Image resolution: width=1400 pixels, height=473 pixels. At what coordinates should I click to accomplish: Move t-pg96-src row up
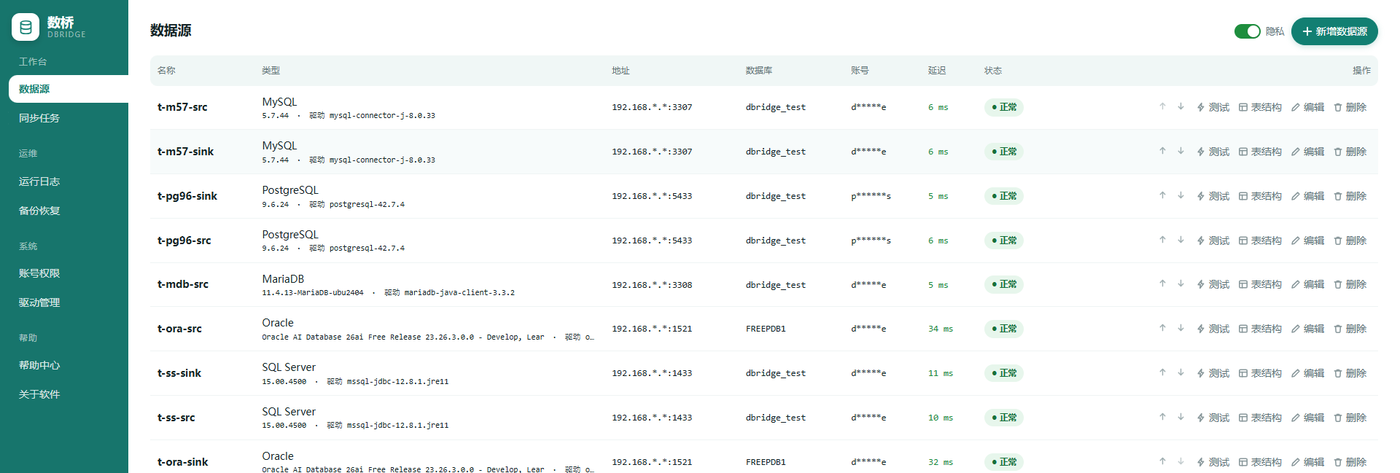[x=1162, y=240]
